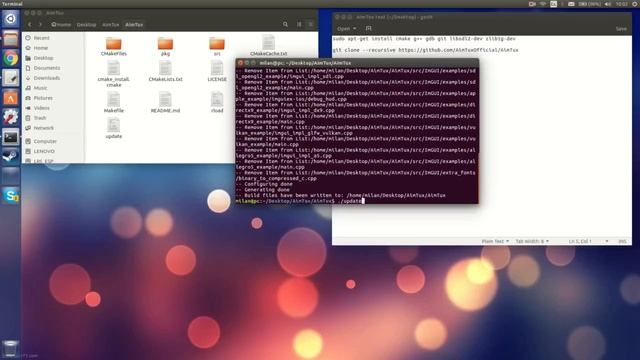Launch Google Chrome from the launcher

[x=10, y=58]
